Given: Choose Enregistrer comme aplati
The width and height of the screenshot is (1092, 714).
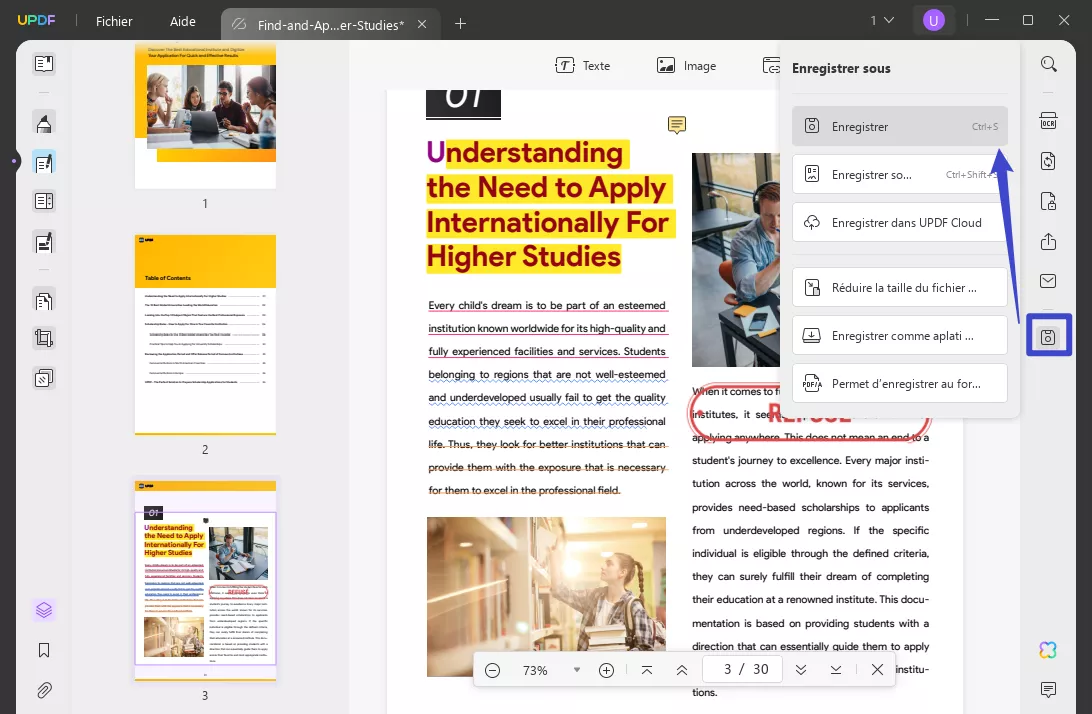Looking at the screenshot, I should tap(900, 335).
